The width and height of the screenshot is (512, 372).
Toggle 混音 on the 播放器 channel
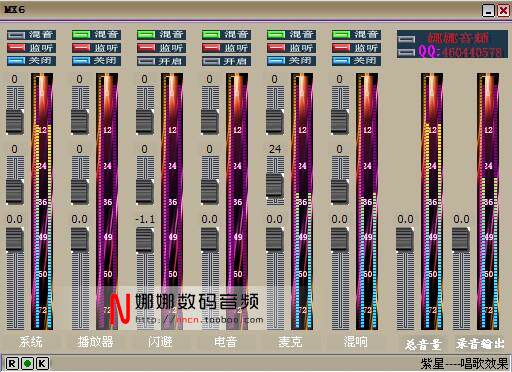click(x=96, y=35)
